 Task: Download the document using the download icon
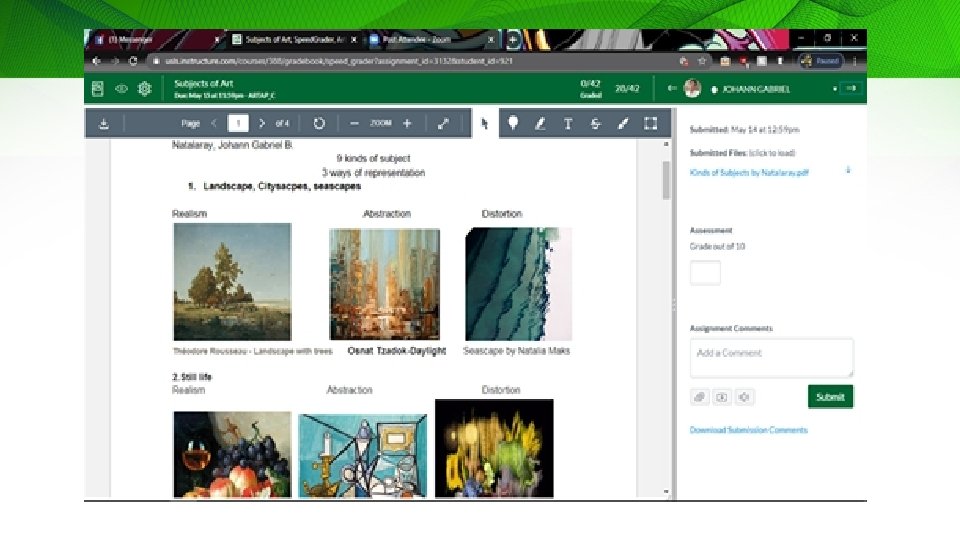[103, 124]
